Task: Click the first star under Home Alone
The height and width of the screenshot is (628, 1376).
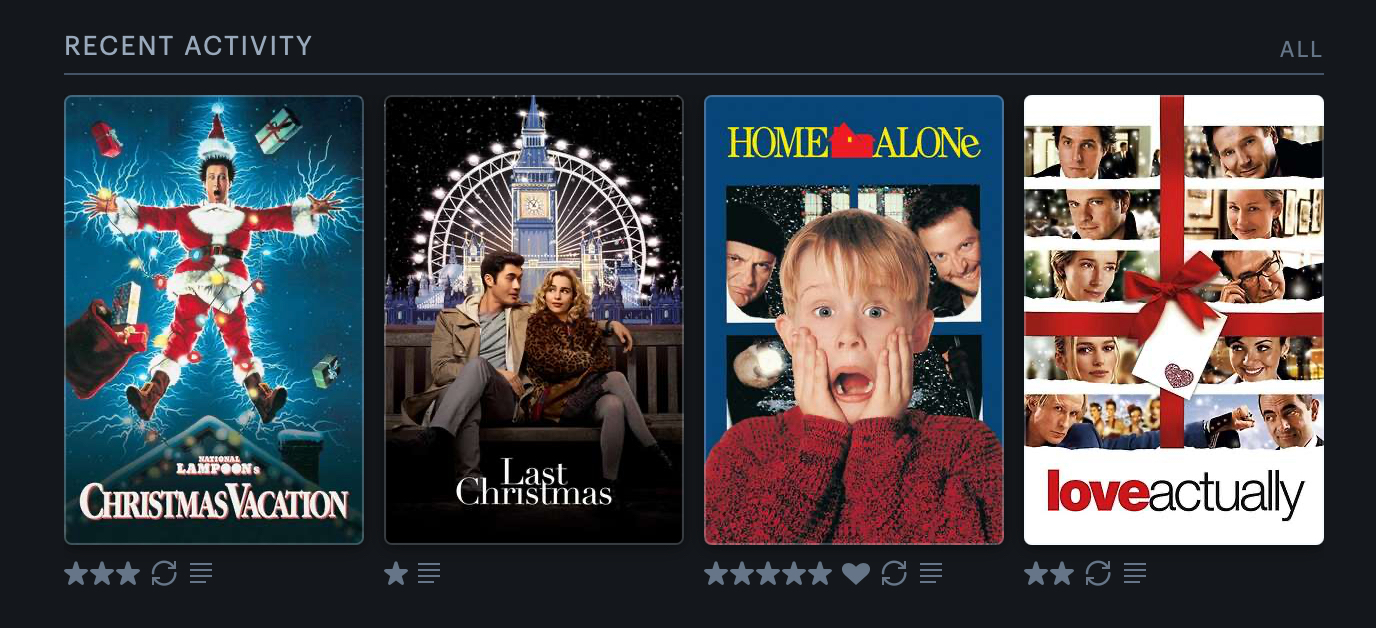Action: coord(716,573)
